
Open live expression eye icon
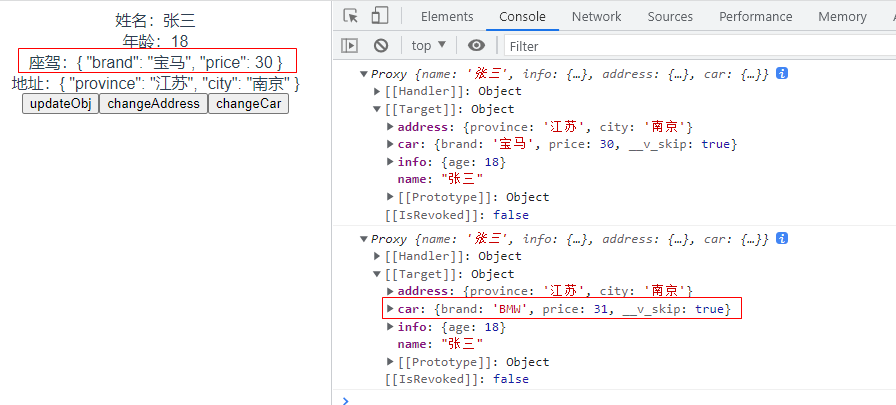point(476,46)
